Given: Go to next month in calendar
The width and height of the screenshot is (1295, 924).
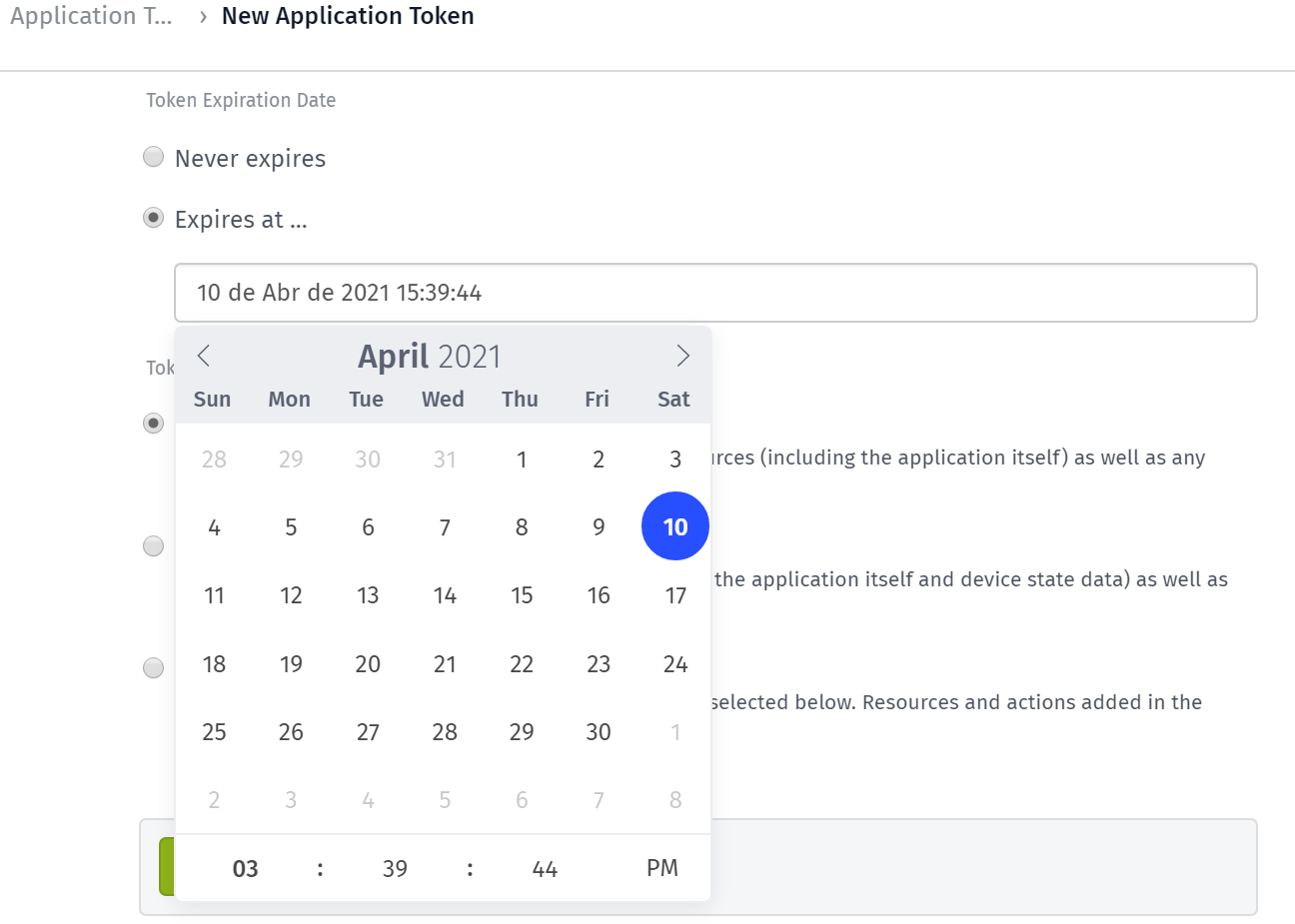Looking at the screenshot, I should [x=683, y=356].
